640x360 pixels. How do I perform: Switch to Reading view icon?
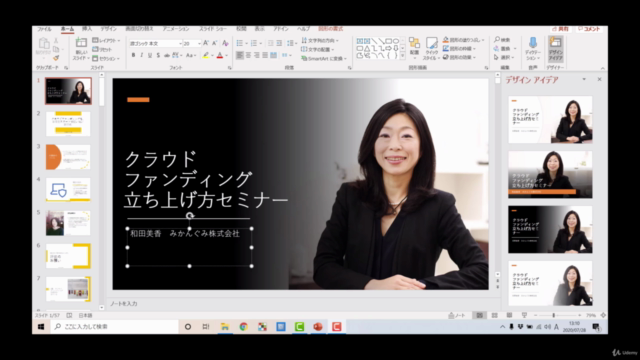point(509,316)
